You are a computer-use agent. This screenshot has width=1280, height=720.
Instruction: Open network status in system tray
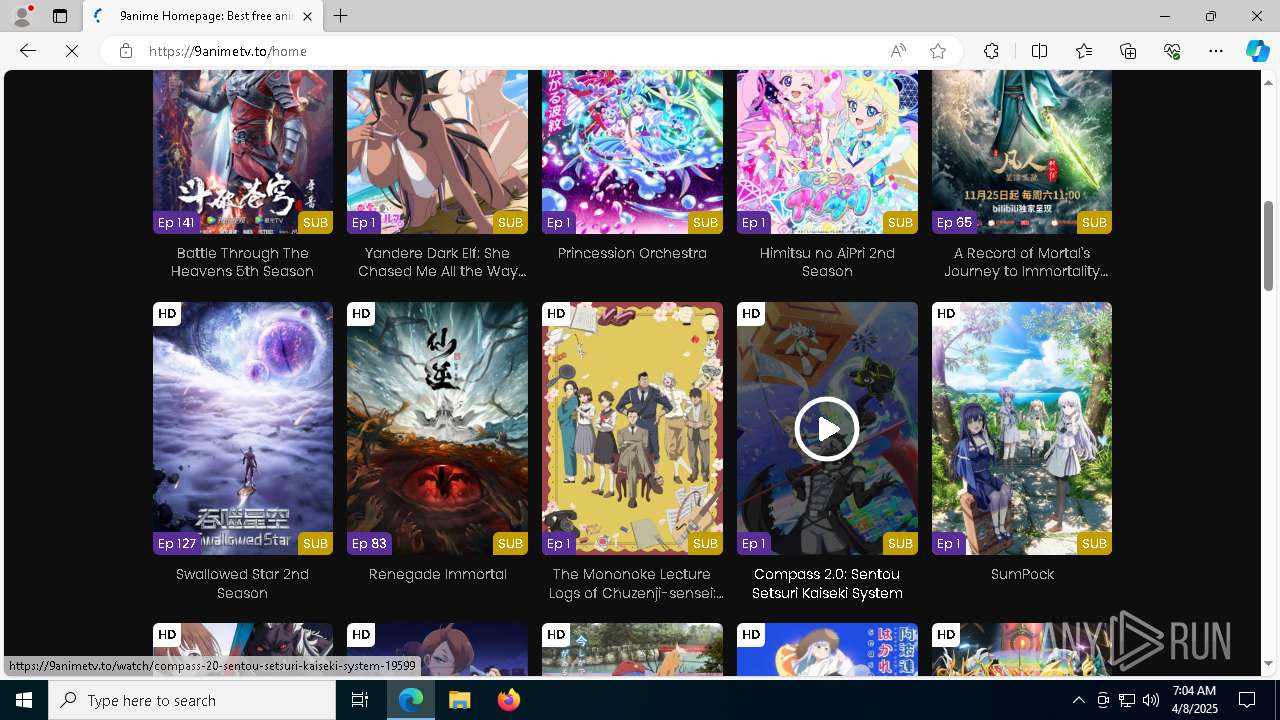(x=1127, y=700)
